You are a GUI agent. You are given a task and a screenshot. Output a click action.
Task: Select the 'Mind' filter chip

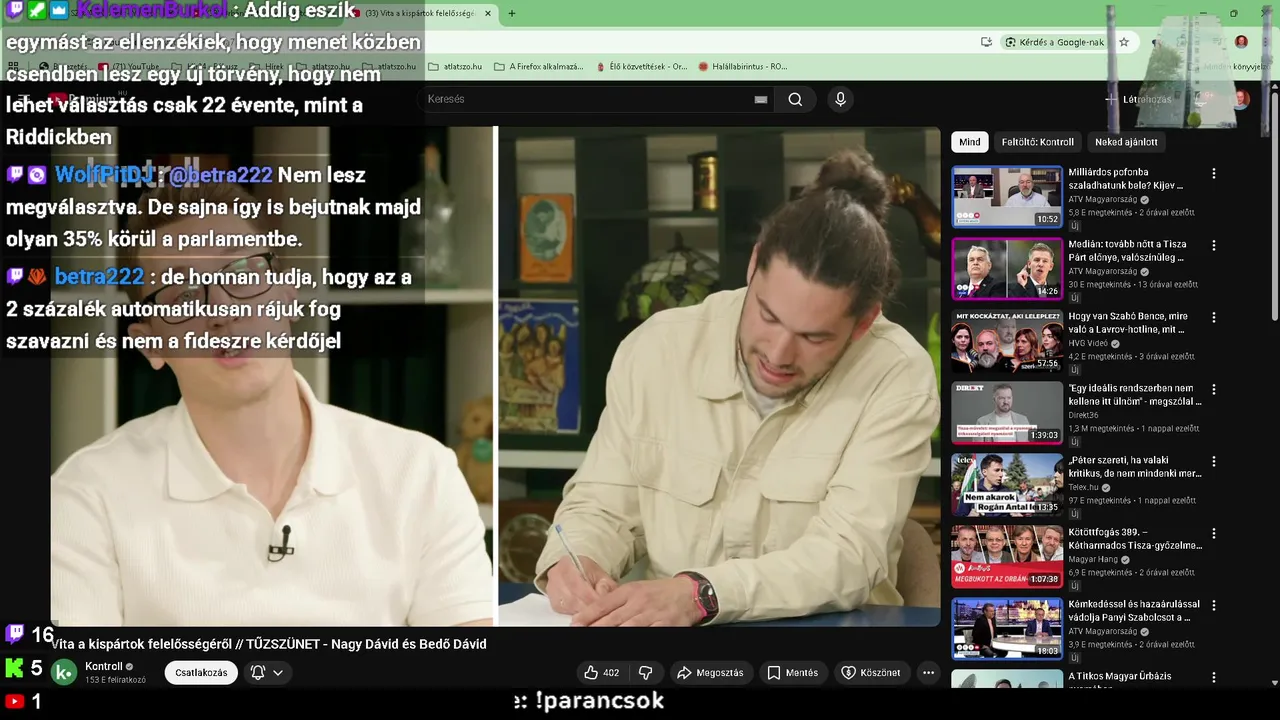970,142
